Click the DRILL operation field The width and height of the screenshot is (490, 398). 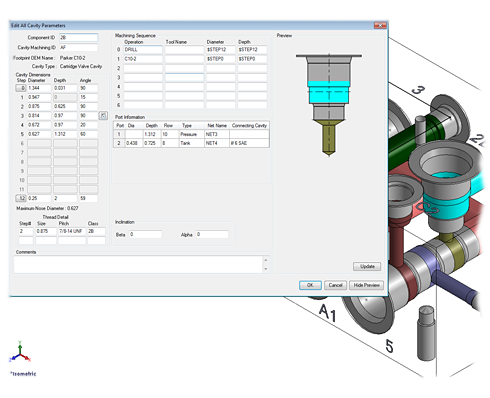click(143, 50)
